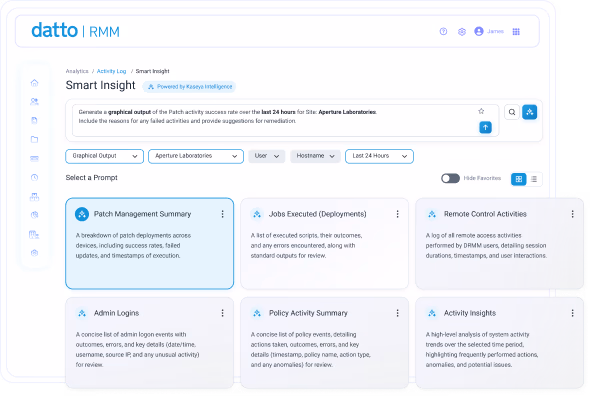The width and height of the screenshot is (590, 396).
Task: Open the Hostname filter dropdown
Action: [315, 156]
